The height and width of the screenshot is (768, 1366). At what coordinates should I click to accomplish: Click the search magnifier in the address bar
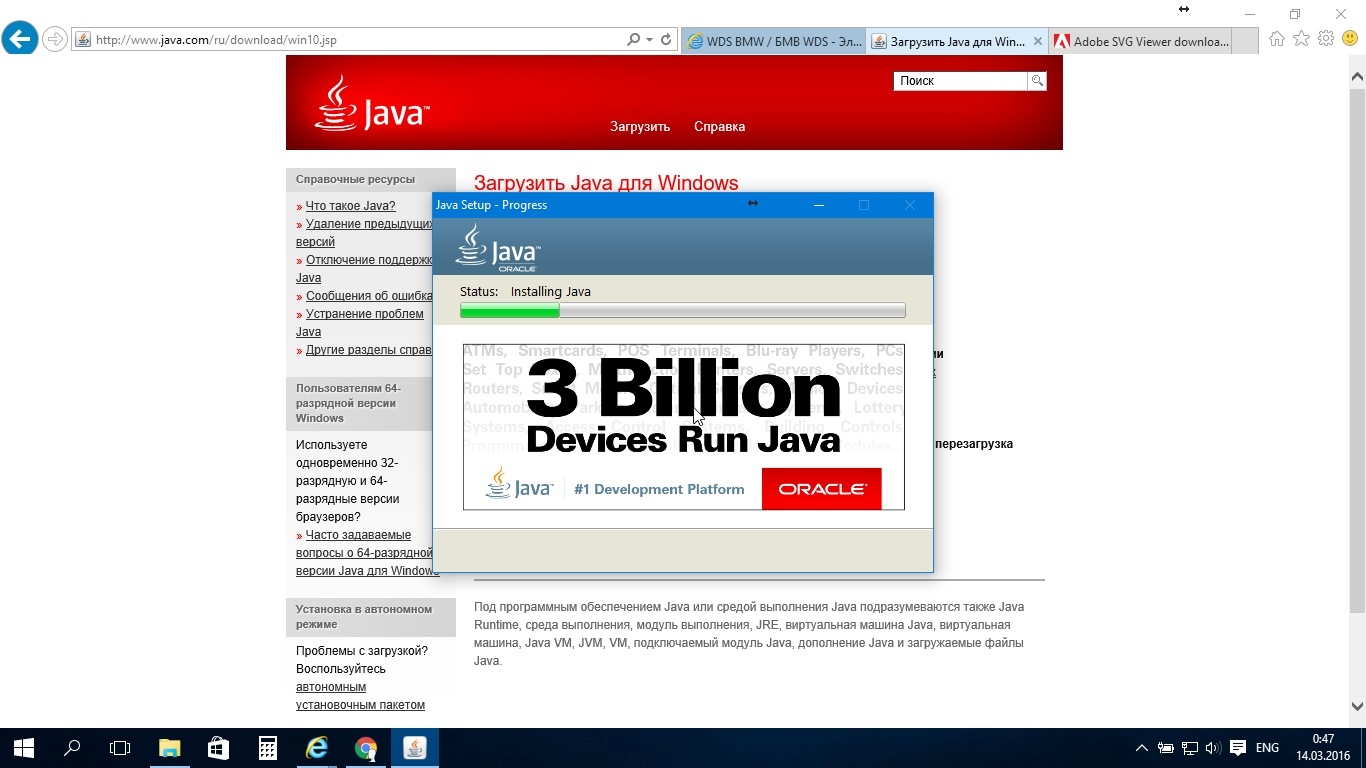coord(633,40)
